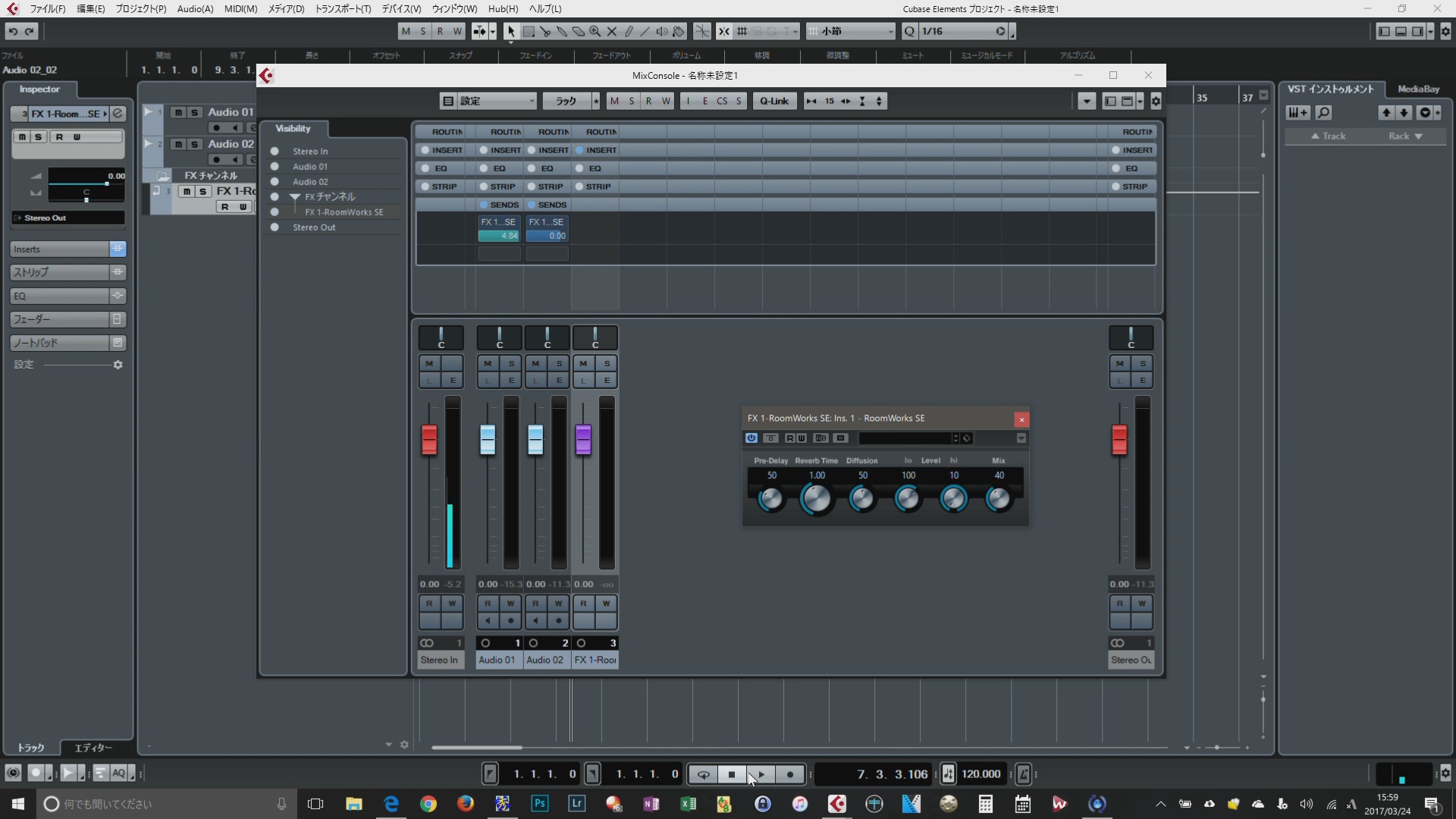Click the transport Record button

[x=790, y=774]
